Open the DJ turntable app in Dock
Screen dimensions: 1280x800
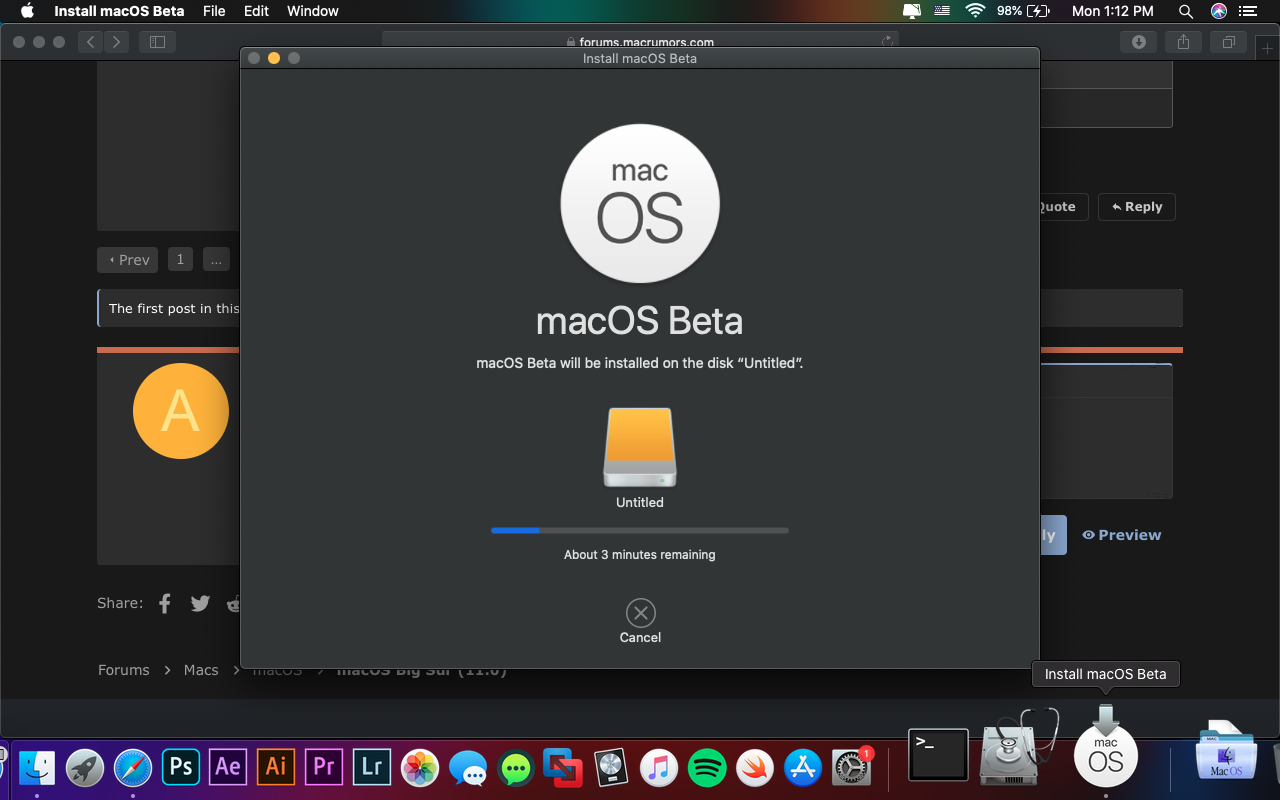click(x=611, y=767)
